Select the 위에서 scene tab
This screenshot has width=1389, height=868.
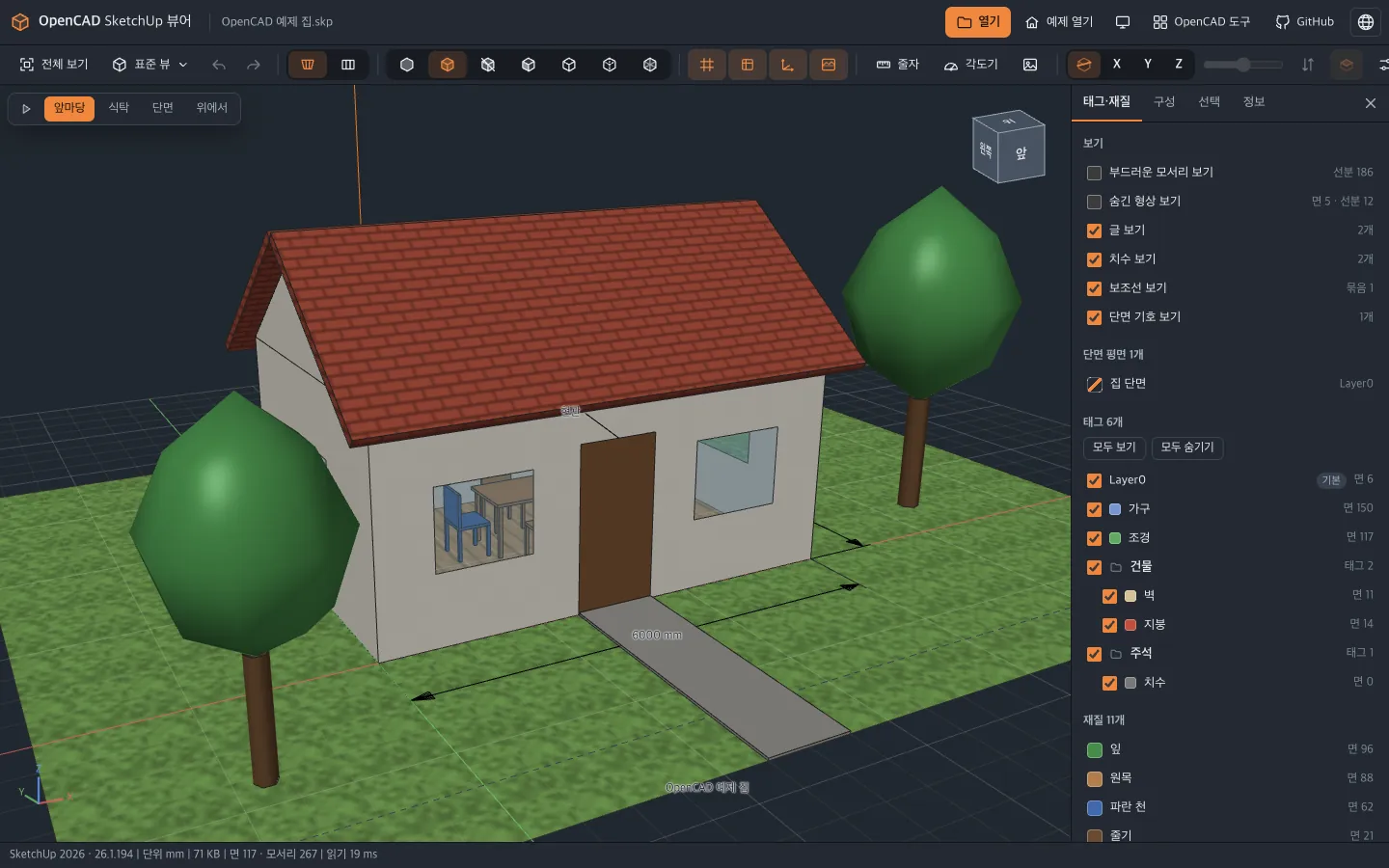pyautogui.click(x=212, y=108)
